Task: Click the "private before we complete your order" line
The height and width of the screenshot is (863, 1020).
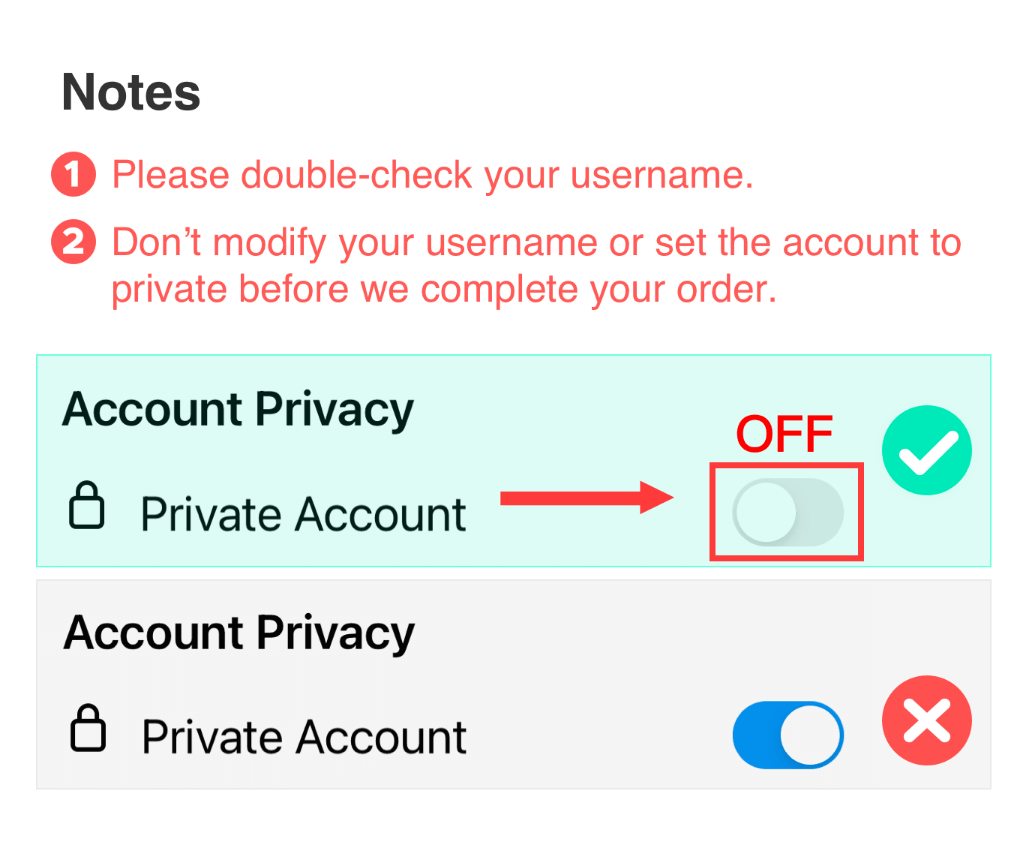Action: pyautogui.click(x=443, y=290)
